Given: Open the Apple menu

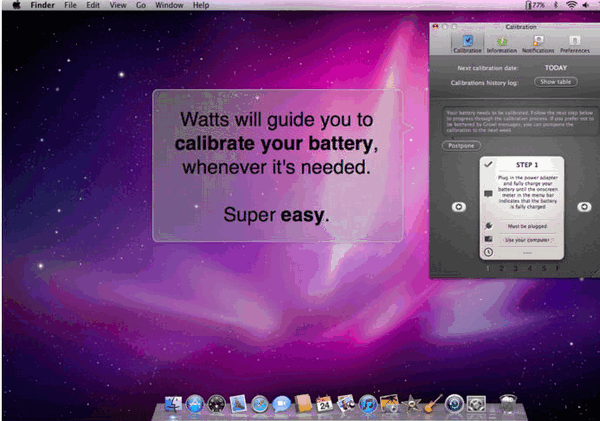Looking at the screenshot, I should (16, 5).
